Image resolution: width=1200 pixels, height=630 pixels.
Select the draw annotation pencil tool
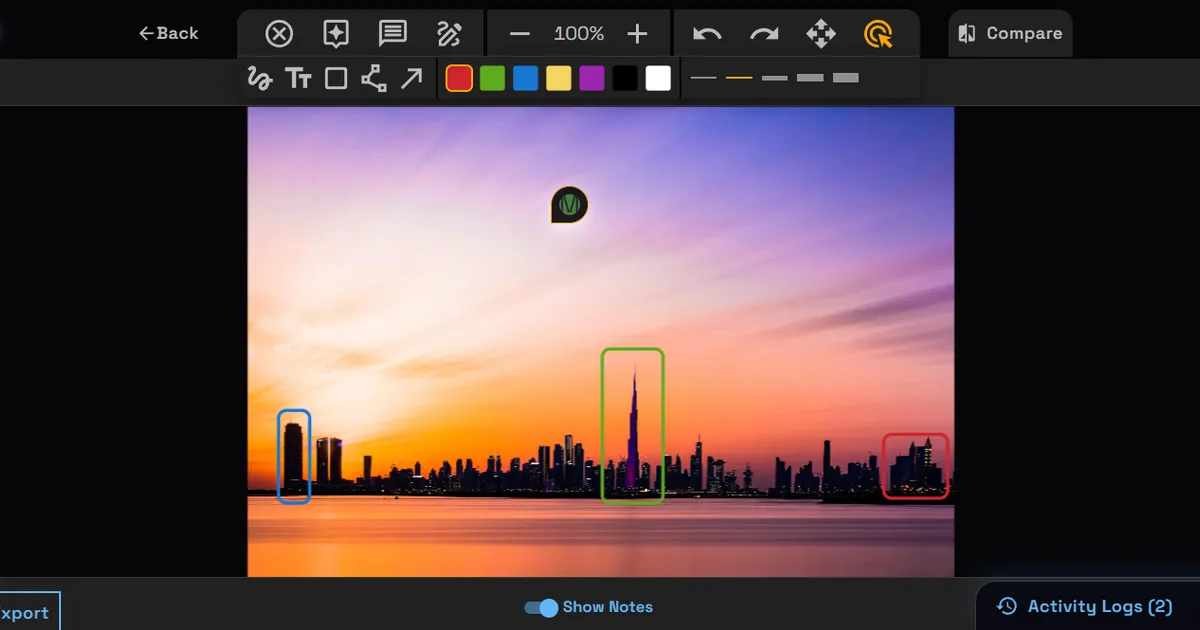click(449, 34)
